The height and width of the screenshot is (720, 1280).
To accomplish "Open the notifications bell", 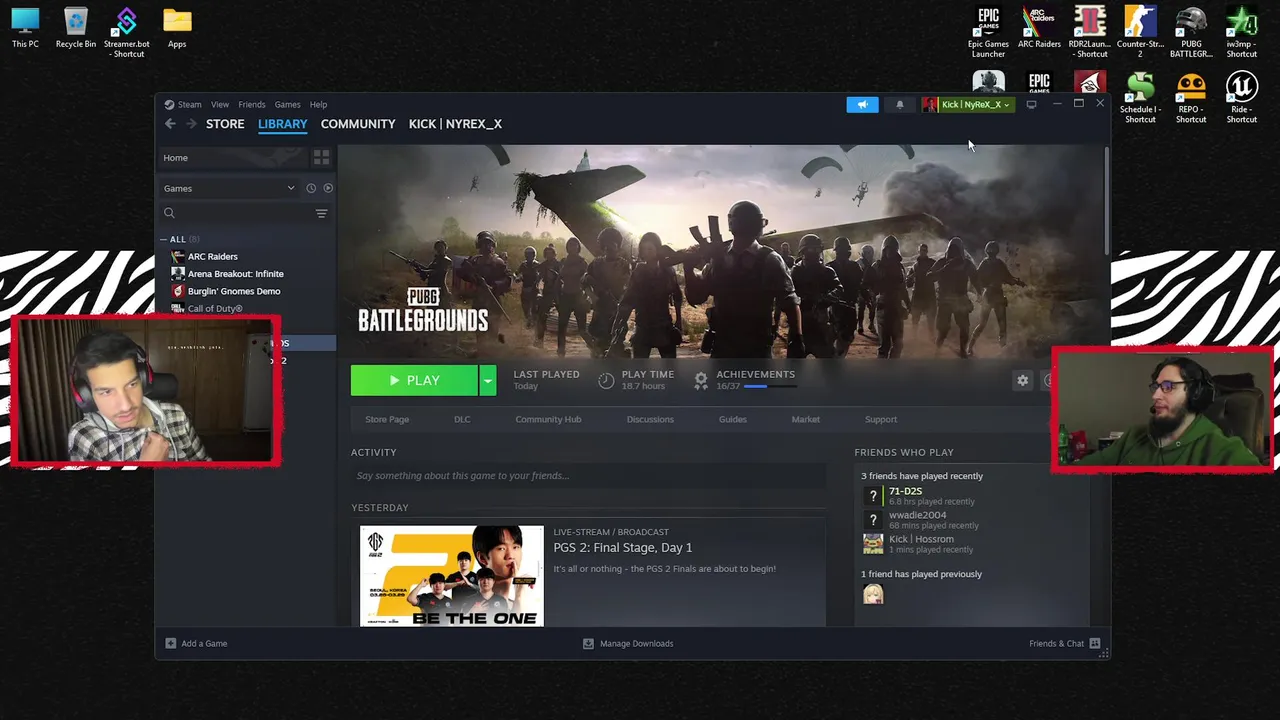I will (899, 104).
